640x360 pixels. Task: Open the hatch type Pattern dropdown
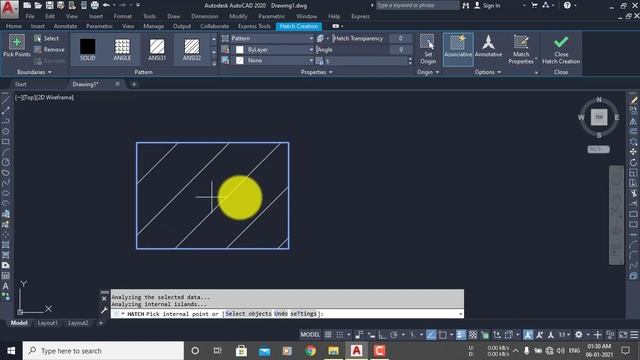click(x=272, y=38)
